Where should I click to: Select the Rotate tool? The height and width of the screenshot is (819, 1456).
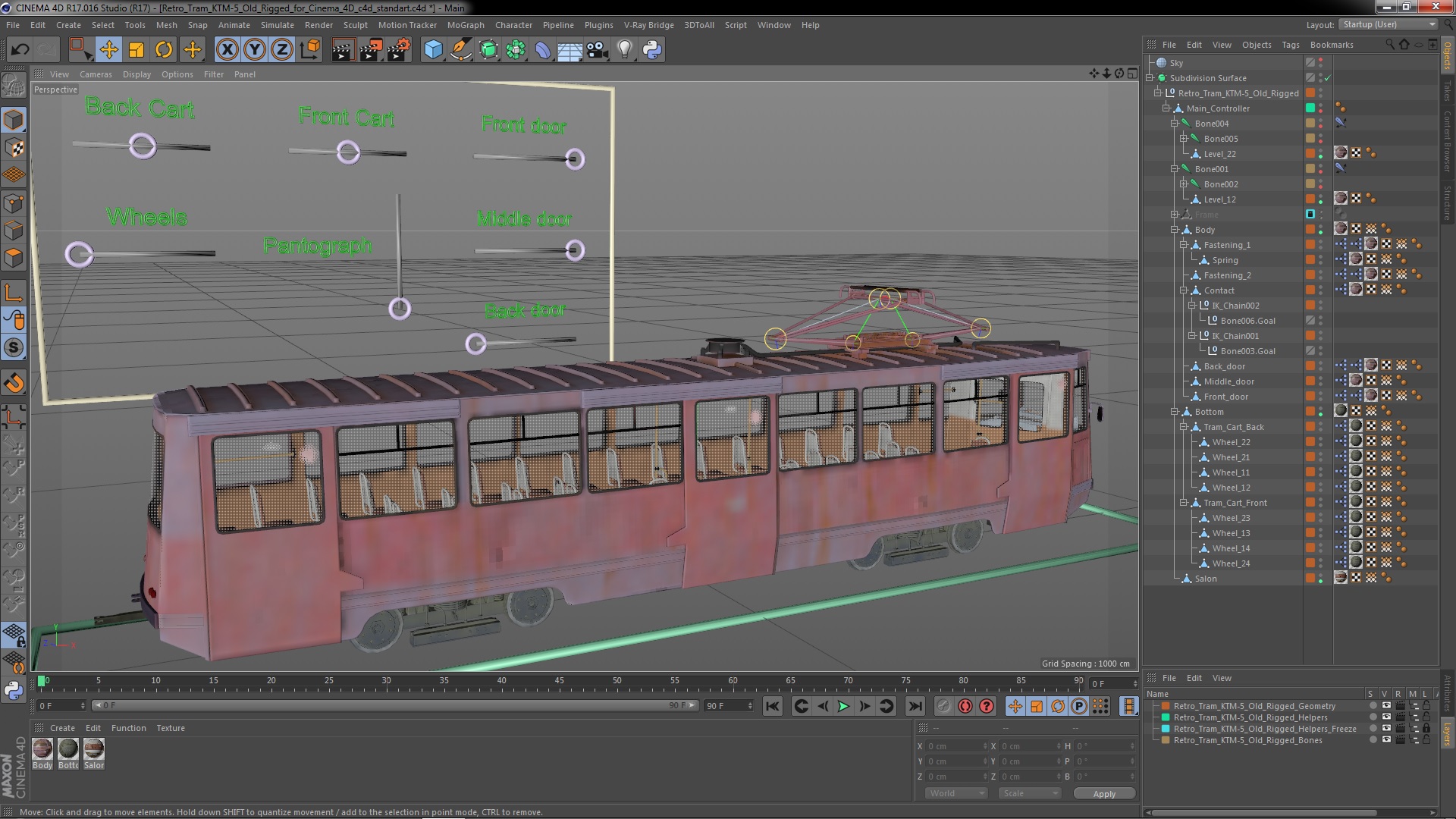(x=164, y=50)
